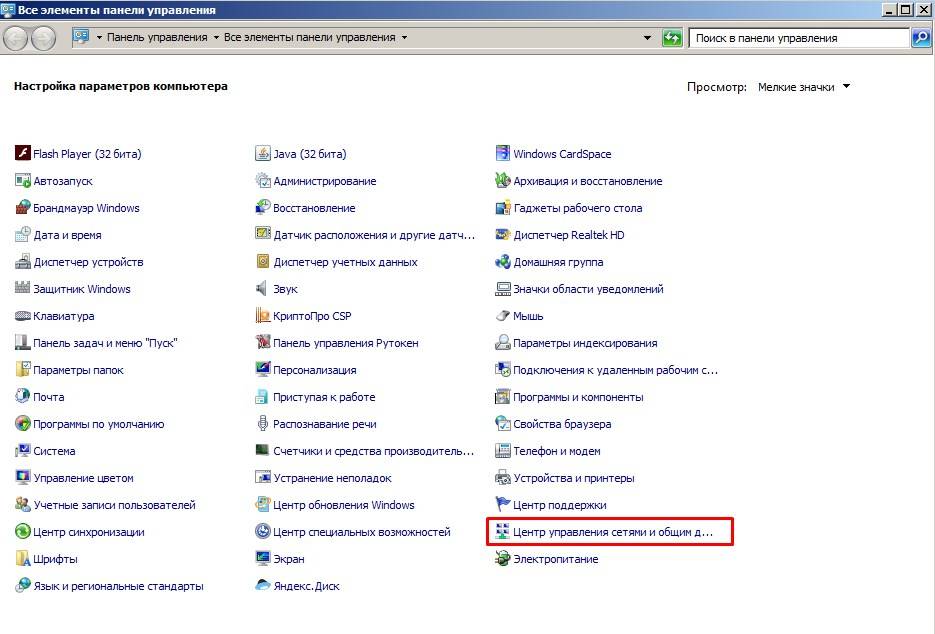This screenshot has height=634, width=935.
Task: Open the Flash Player (32 бита) icon
Action: (24, 154)
